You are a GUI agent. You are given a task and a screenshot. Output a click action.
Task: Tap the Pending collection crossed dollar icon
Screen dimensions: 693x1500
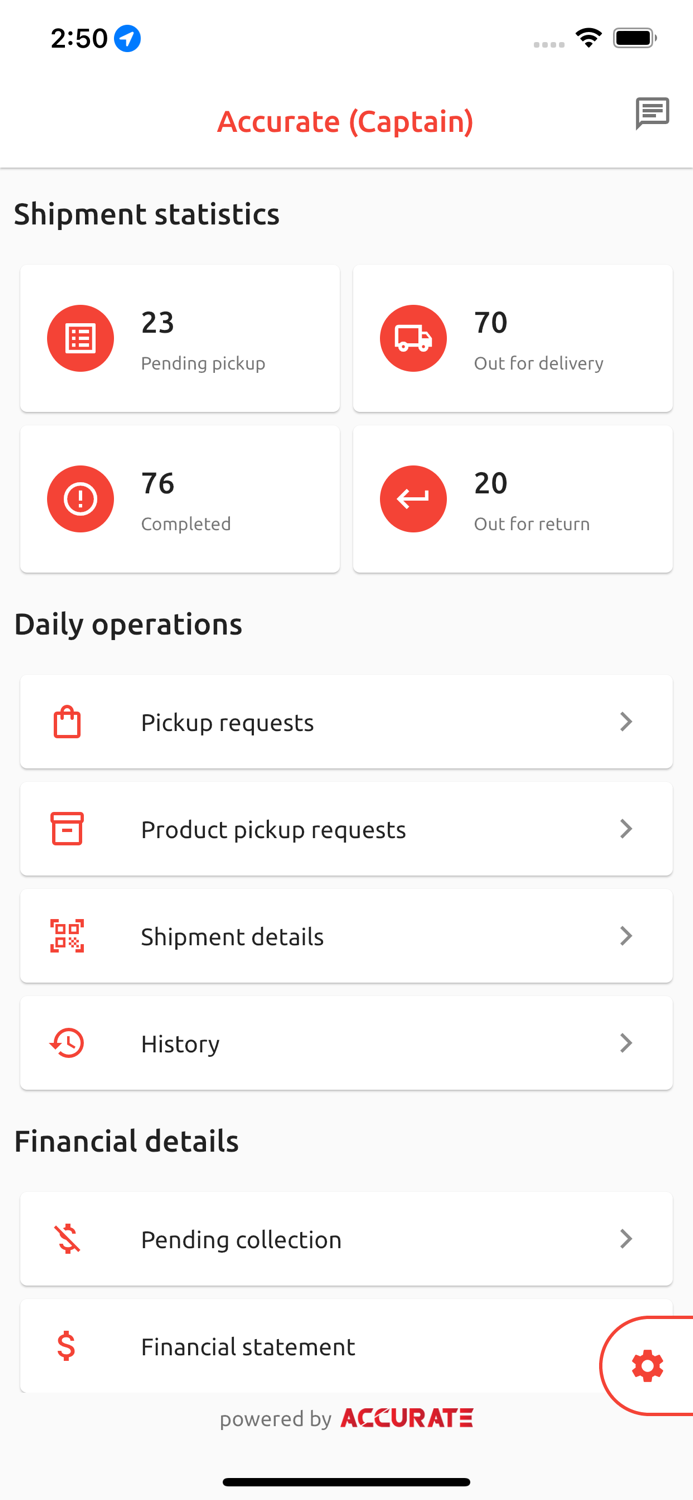pyautogui.click(x=66, y=1239)
